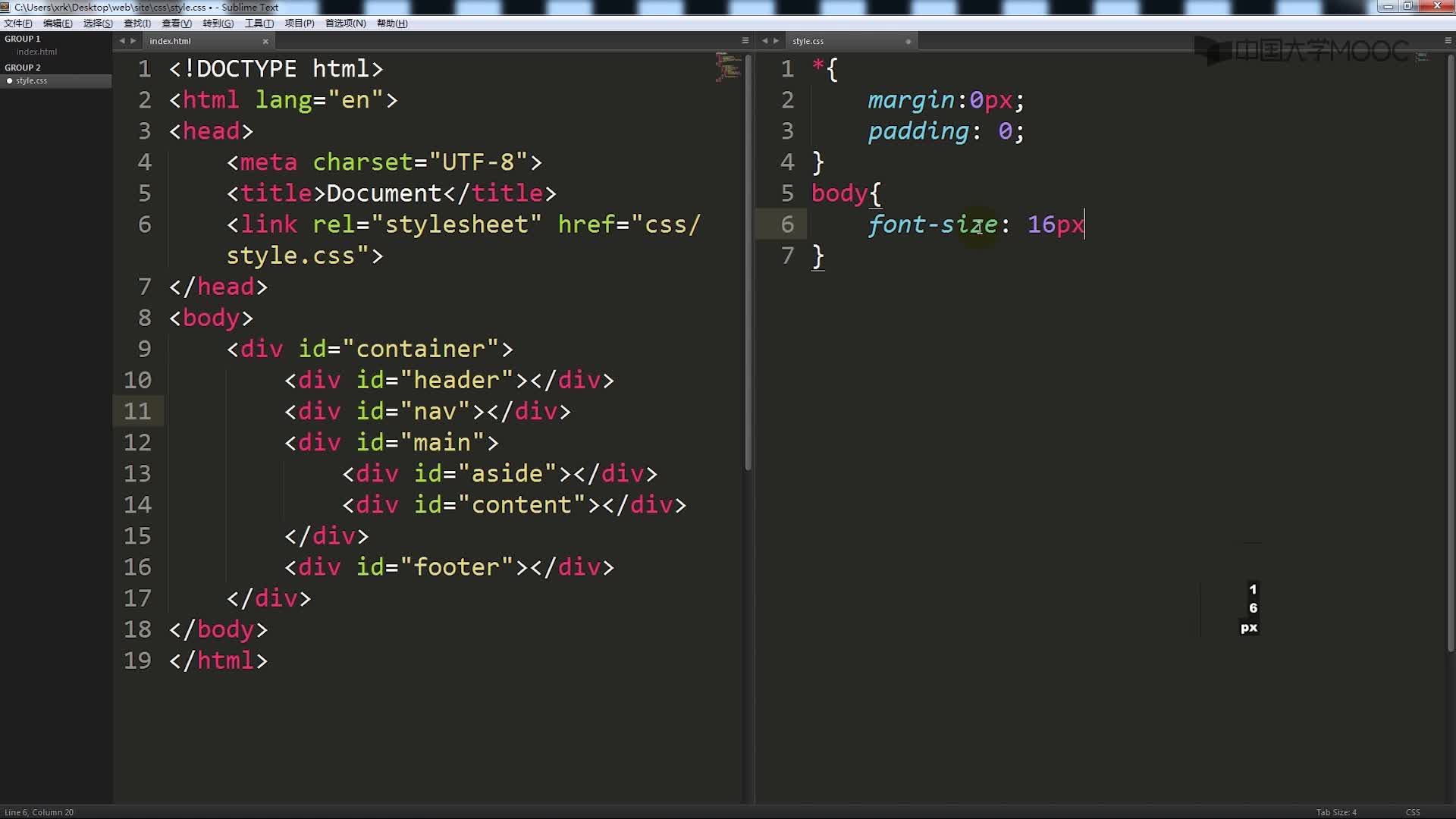This screenshot has height=819, width=1456.
Task: Click the left pane vertical scrollbar
Action: point(748,262)
